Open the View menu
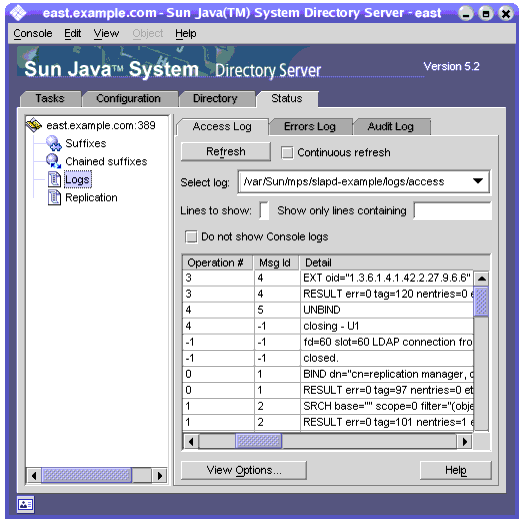Screen dimensions: 520x521 [106, 34]
